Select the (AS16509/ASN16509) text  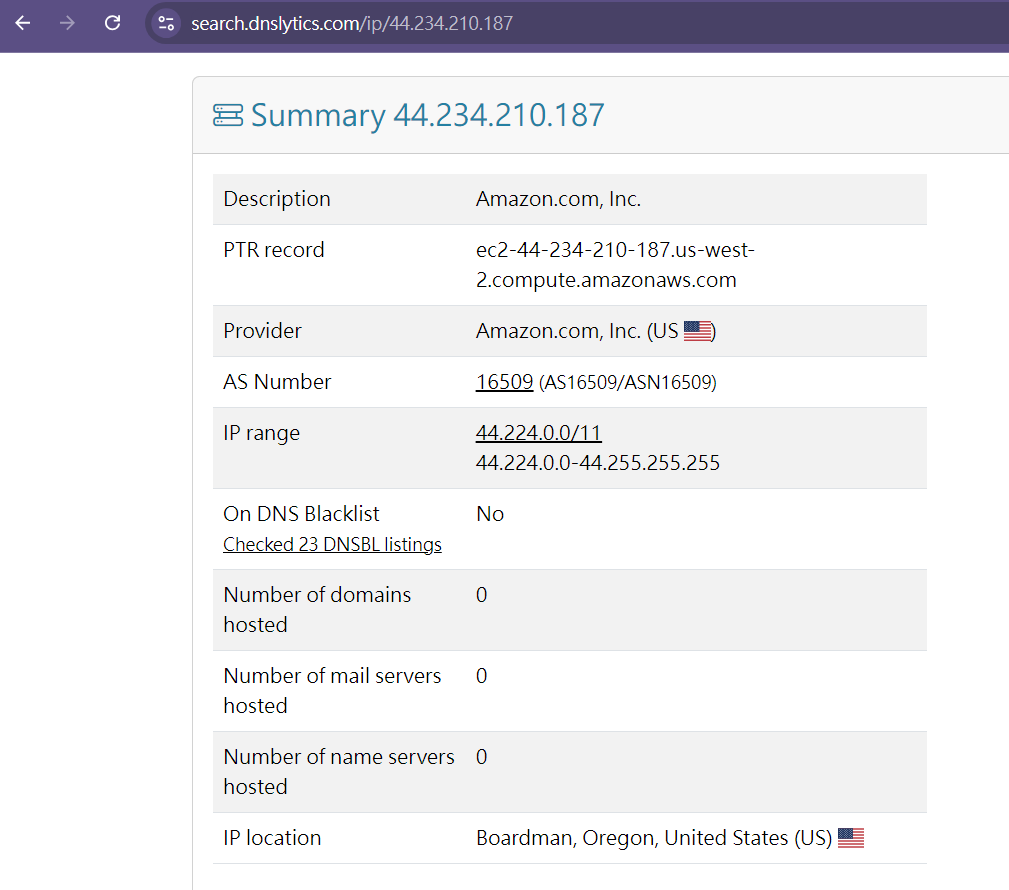pyautogui.click(x=627, y=382)
